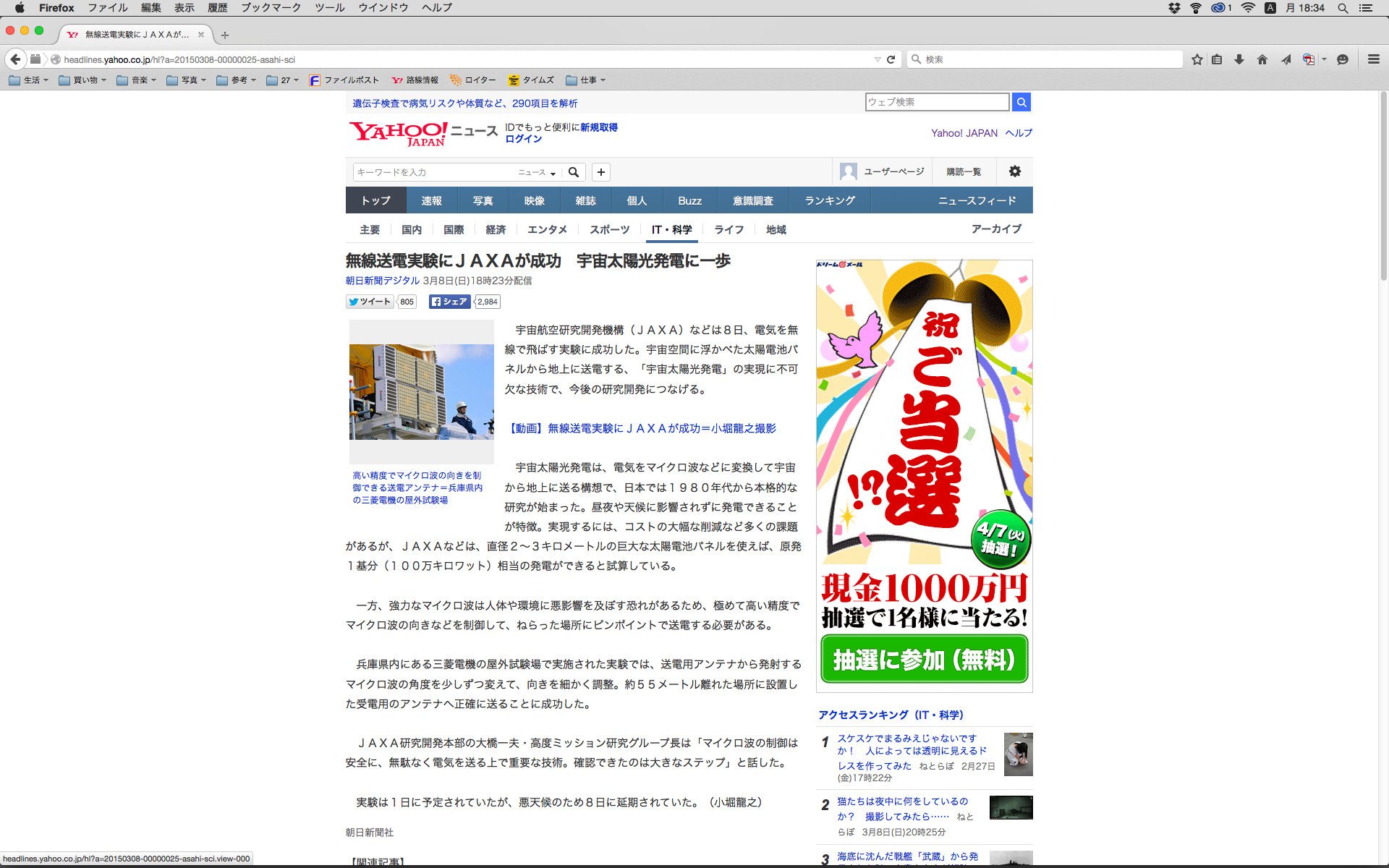Screen dimensions: 1389x868
Task: Open a new browser tab
Action: (225, 35)
